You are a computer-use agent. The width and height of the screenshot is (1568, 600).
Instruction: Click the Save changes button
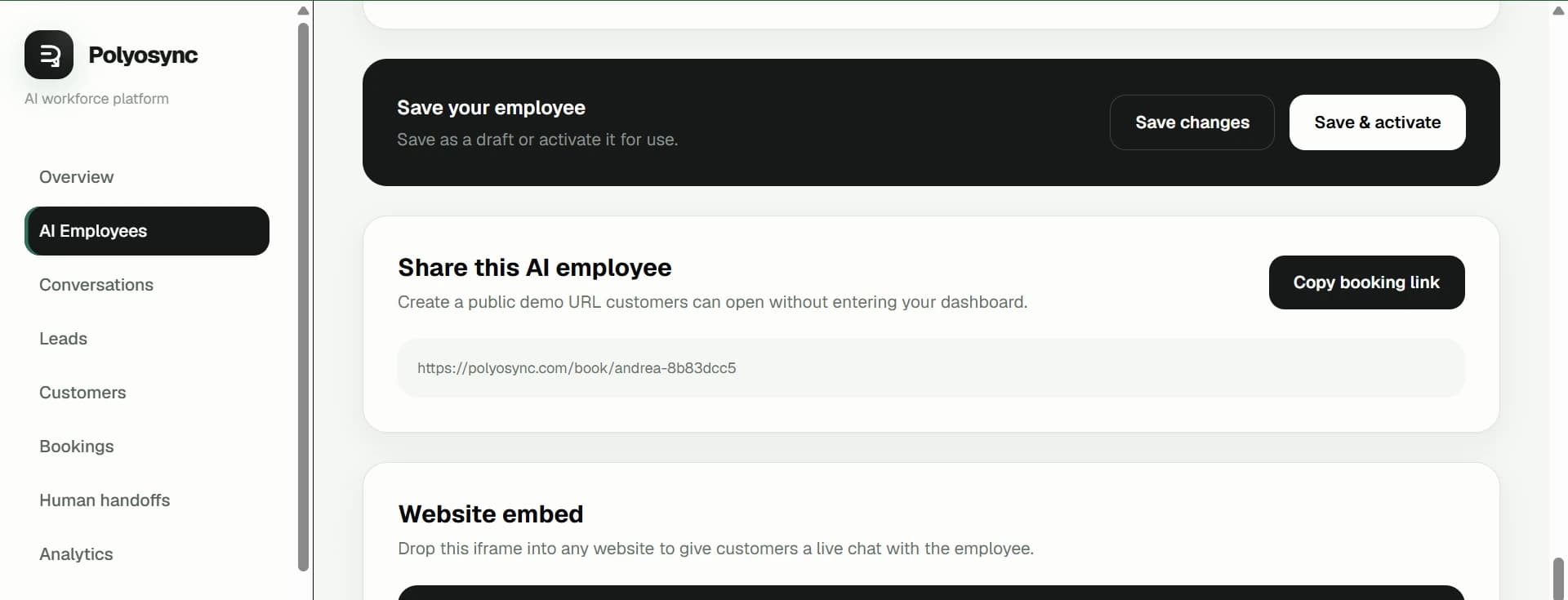coord(1192,122)
